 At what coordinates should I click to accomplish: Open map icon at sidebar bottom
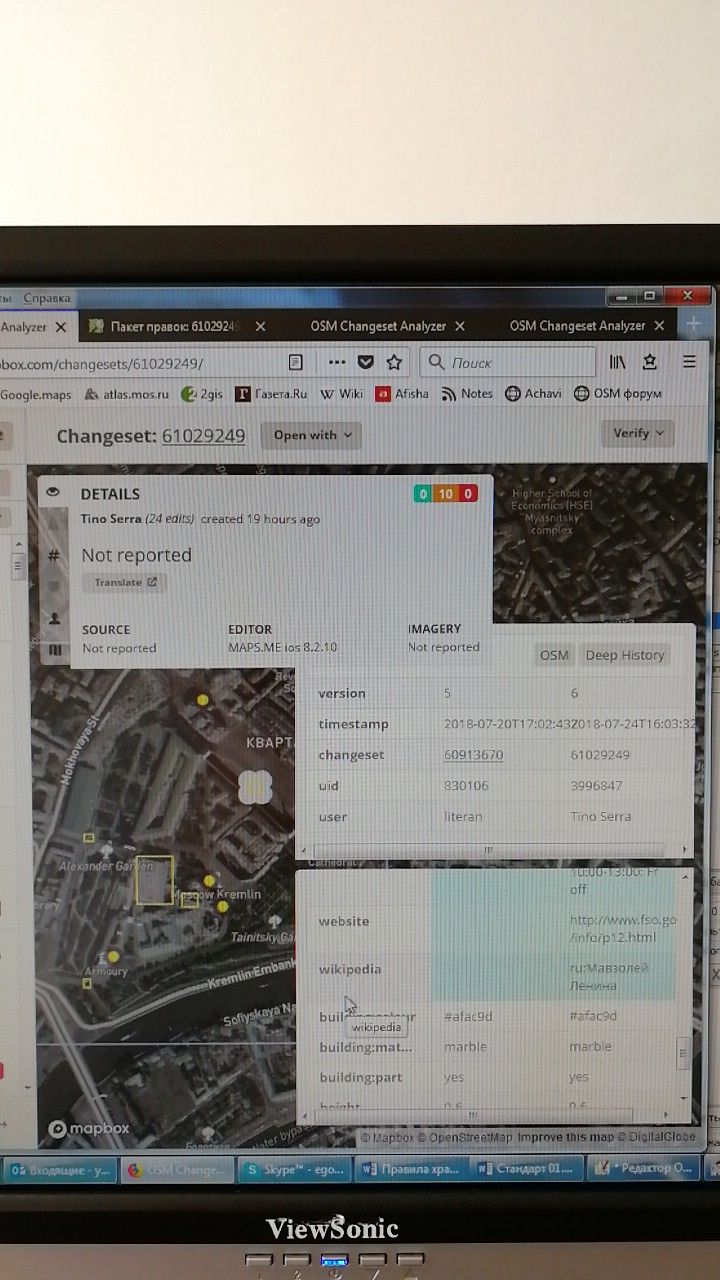click(x=54, y=650)
